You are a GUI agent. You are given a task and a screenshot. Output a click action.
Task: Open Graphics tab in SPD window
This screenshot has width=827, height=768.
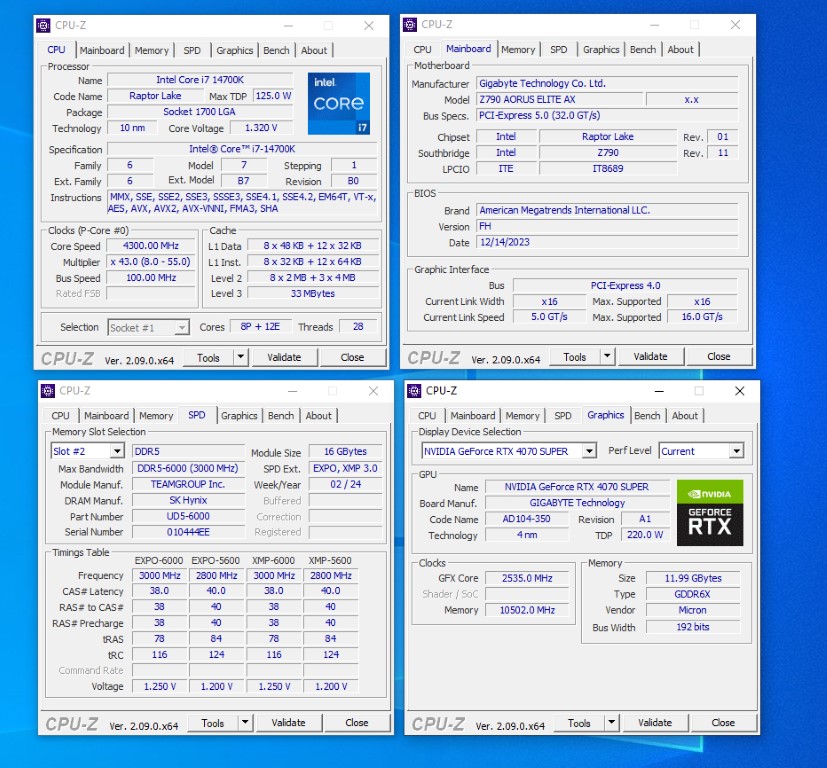239,416
